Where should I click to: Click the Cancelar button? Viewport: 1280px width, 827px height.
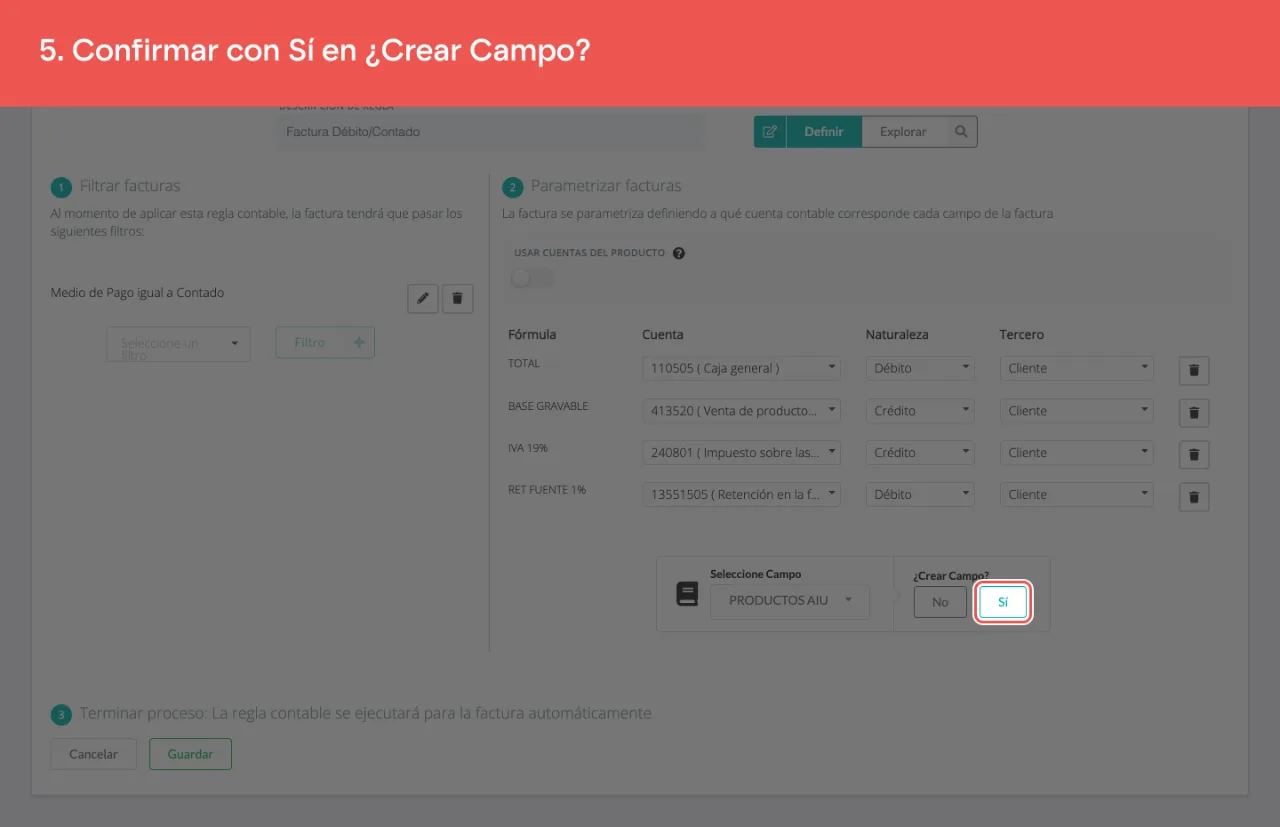93,754
